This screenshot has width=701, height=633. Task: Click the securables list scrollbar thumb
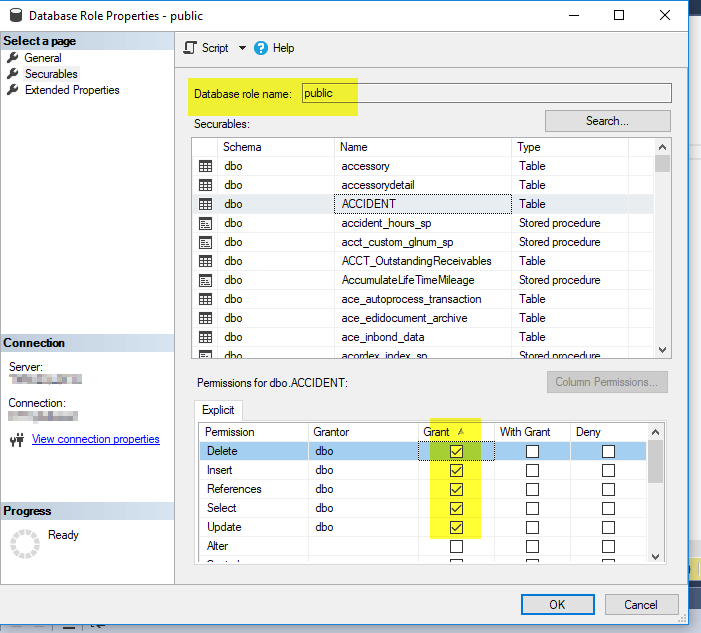click(663, 164)
